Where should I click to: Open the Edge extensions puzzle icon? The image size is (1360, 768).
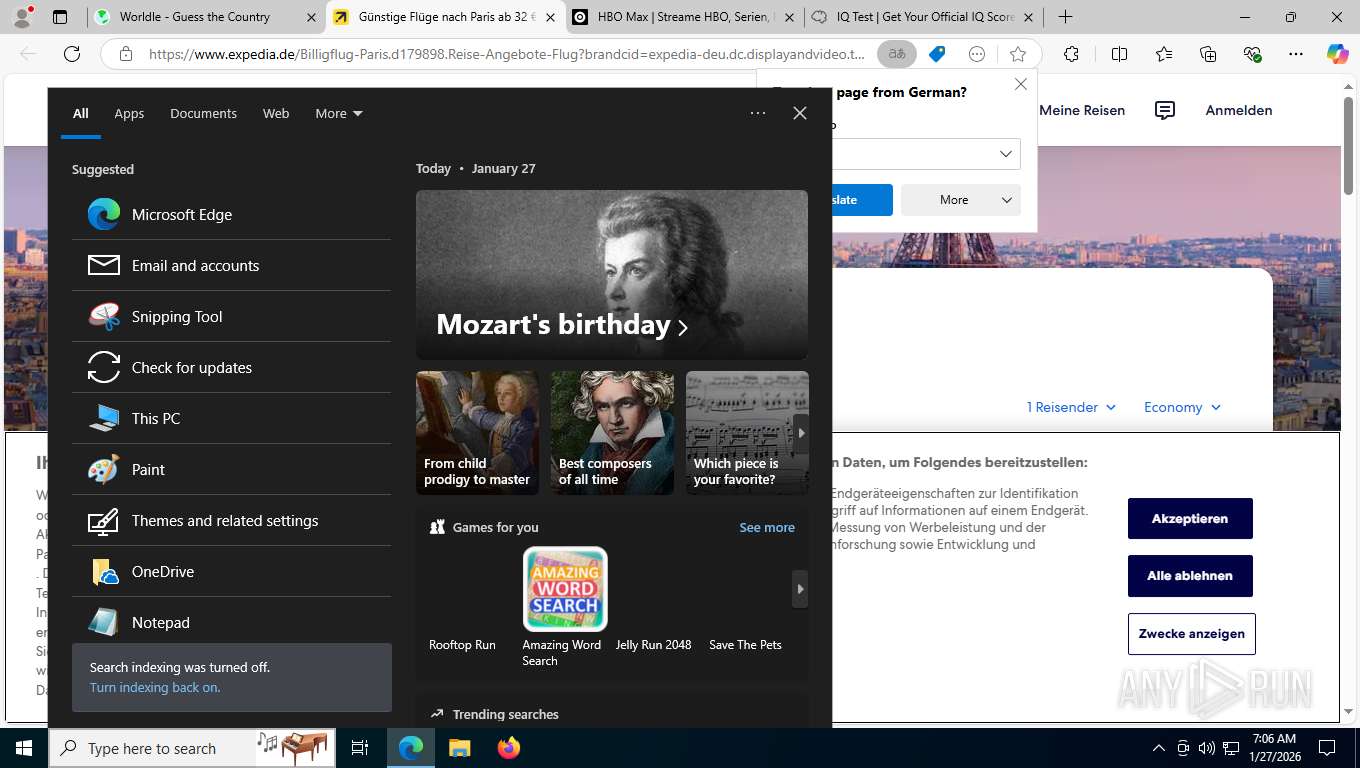pyautogui.click(x=1071, y=54)
